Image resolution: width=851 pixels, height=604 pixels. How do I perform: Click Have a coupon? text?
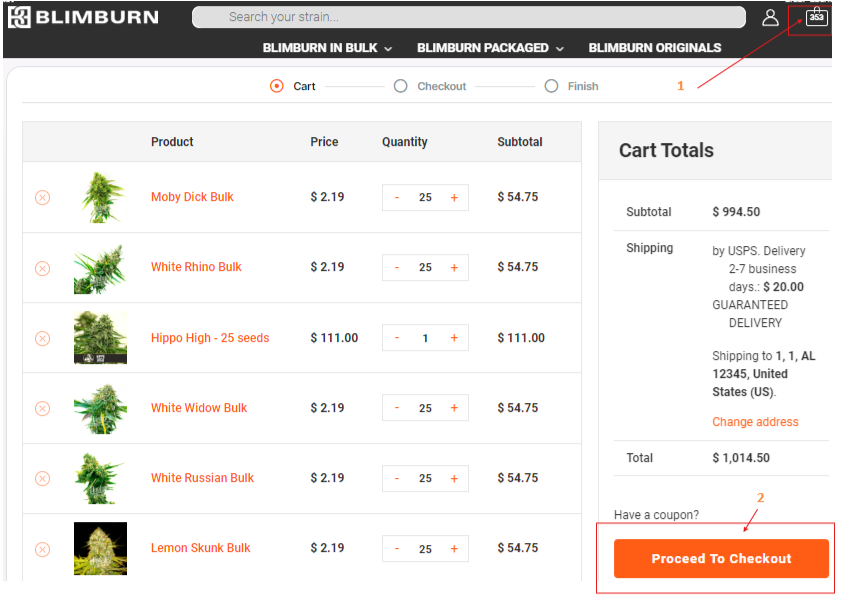click(656, 515)
